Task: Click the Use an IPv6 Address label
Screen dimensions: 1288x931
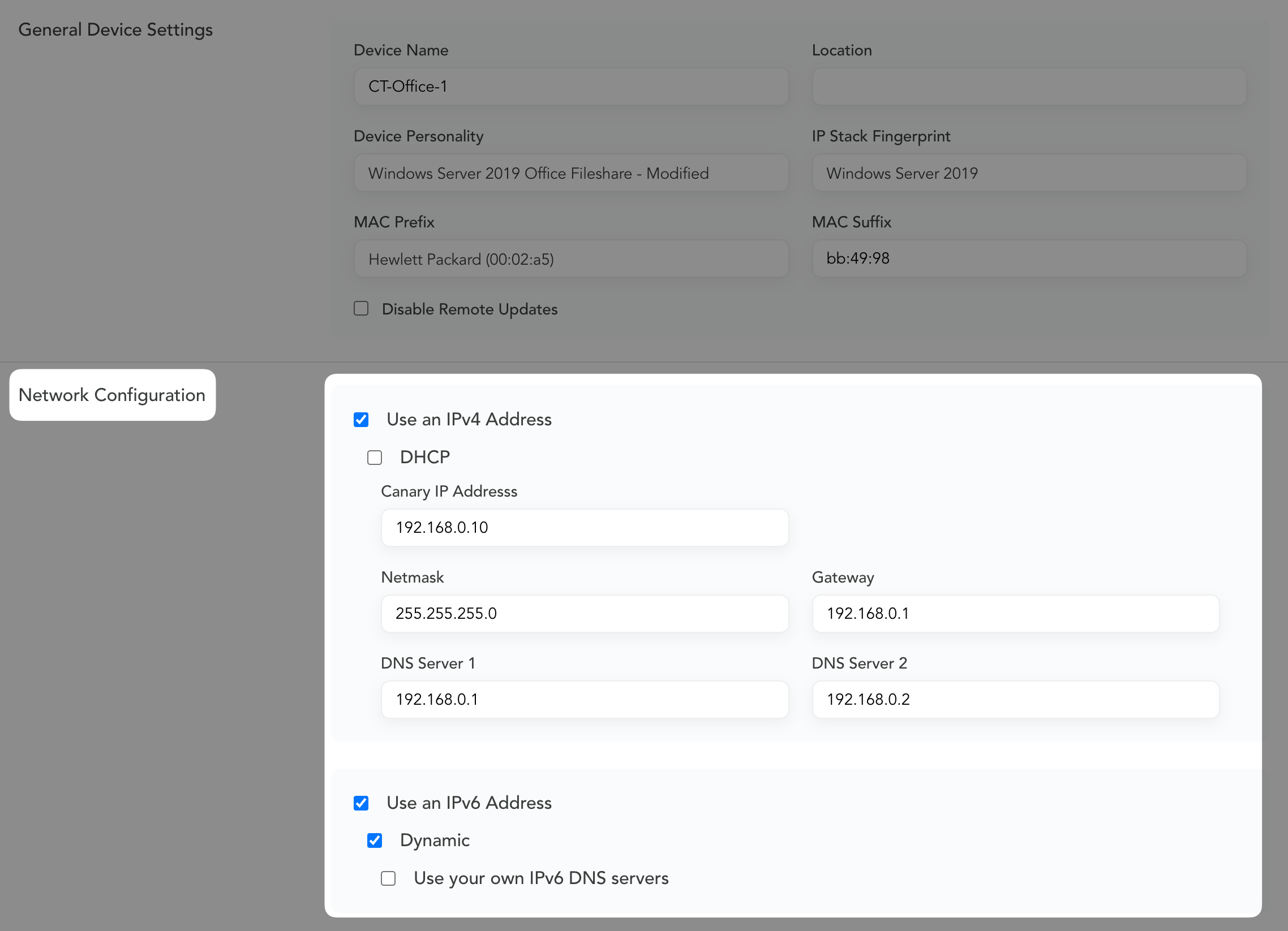Action: point(469,803)
